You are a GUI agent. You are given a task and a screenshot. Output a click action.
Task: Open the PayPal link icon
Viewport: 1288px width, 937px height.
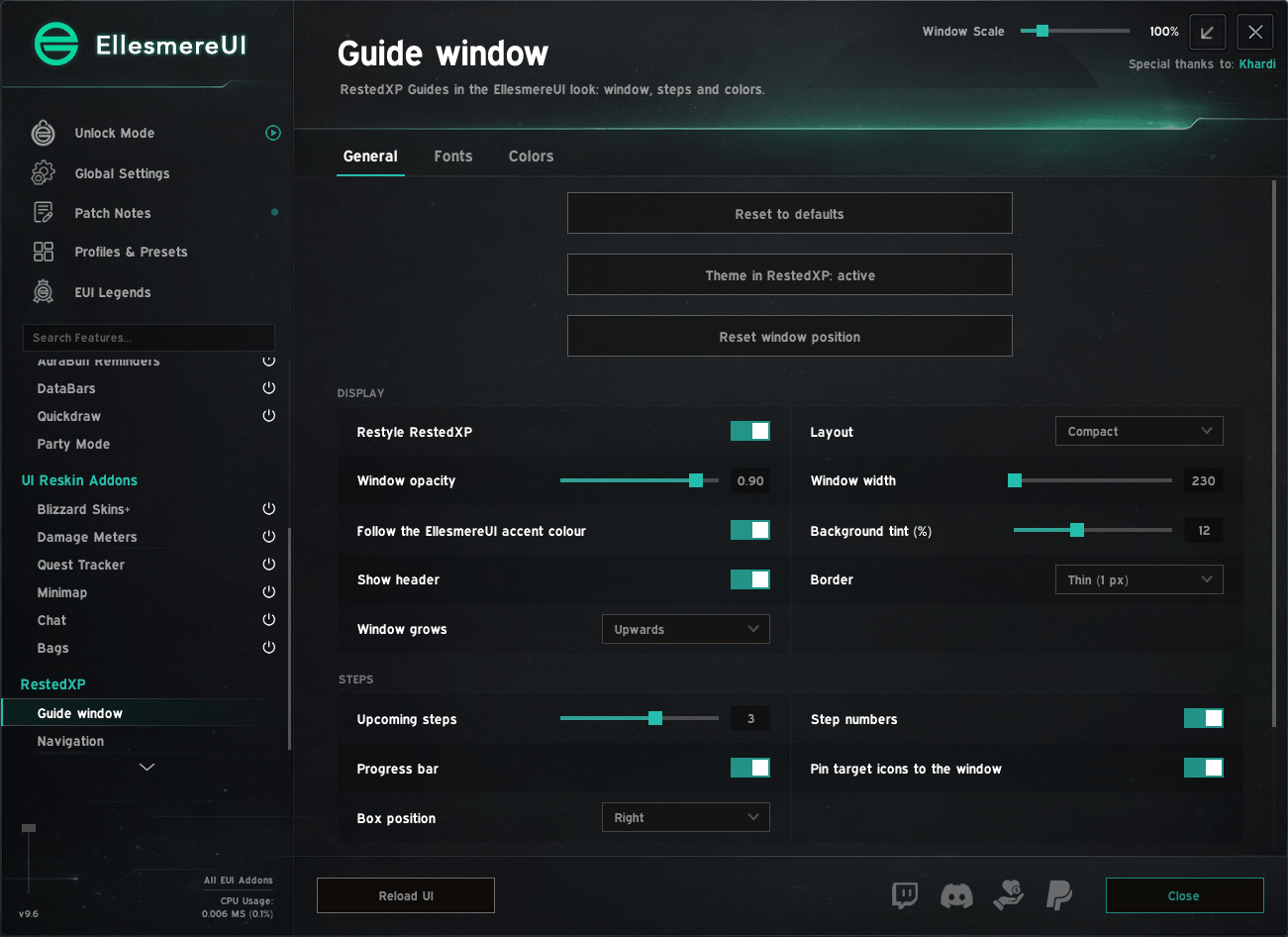pyautogui.click(x=1059, y=895)
